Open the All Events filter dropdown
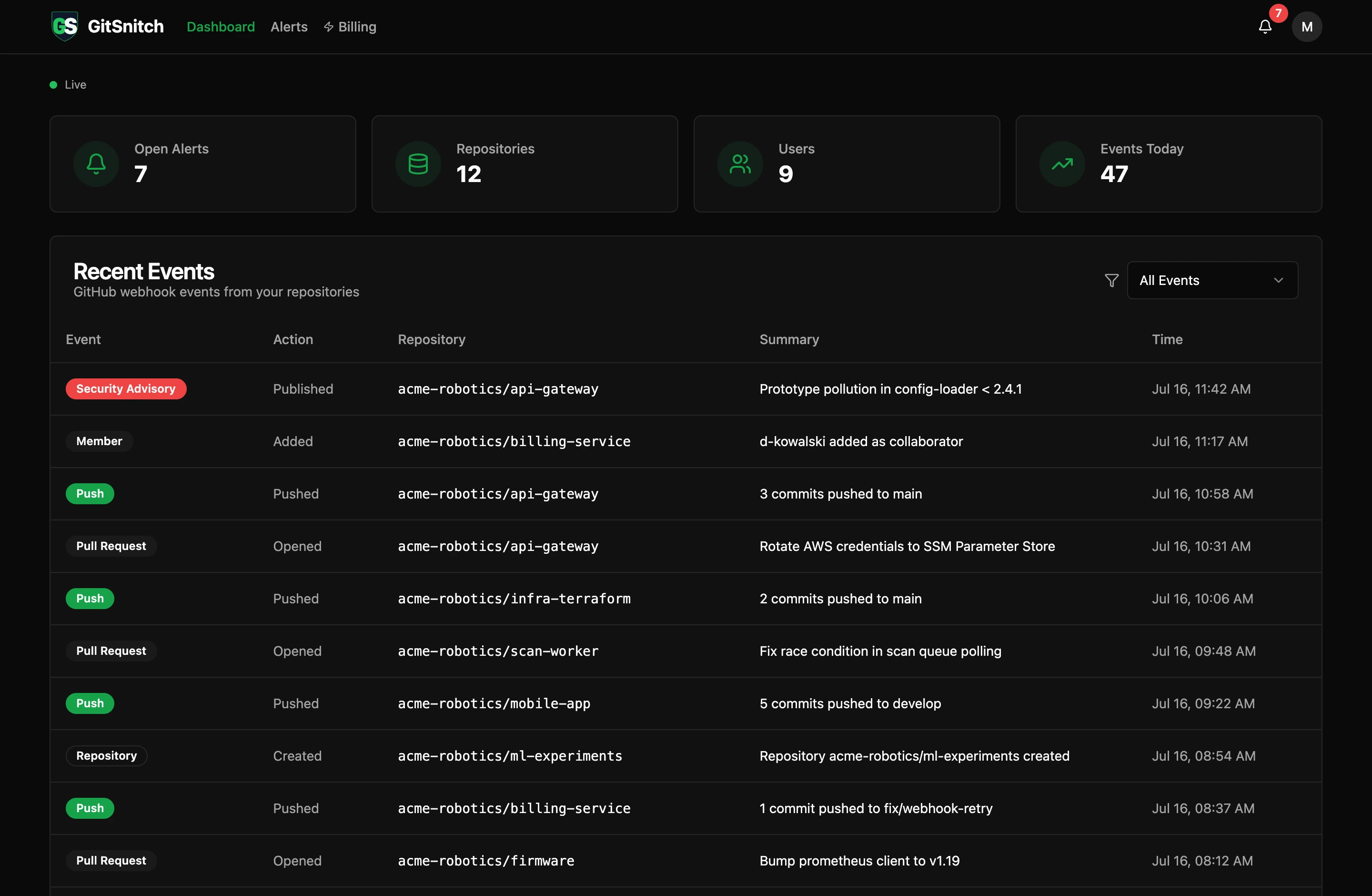 click(1212, 280)
